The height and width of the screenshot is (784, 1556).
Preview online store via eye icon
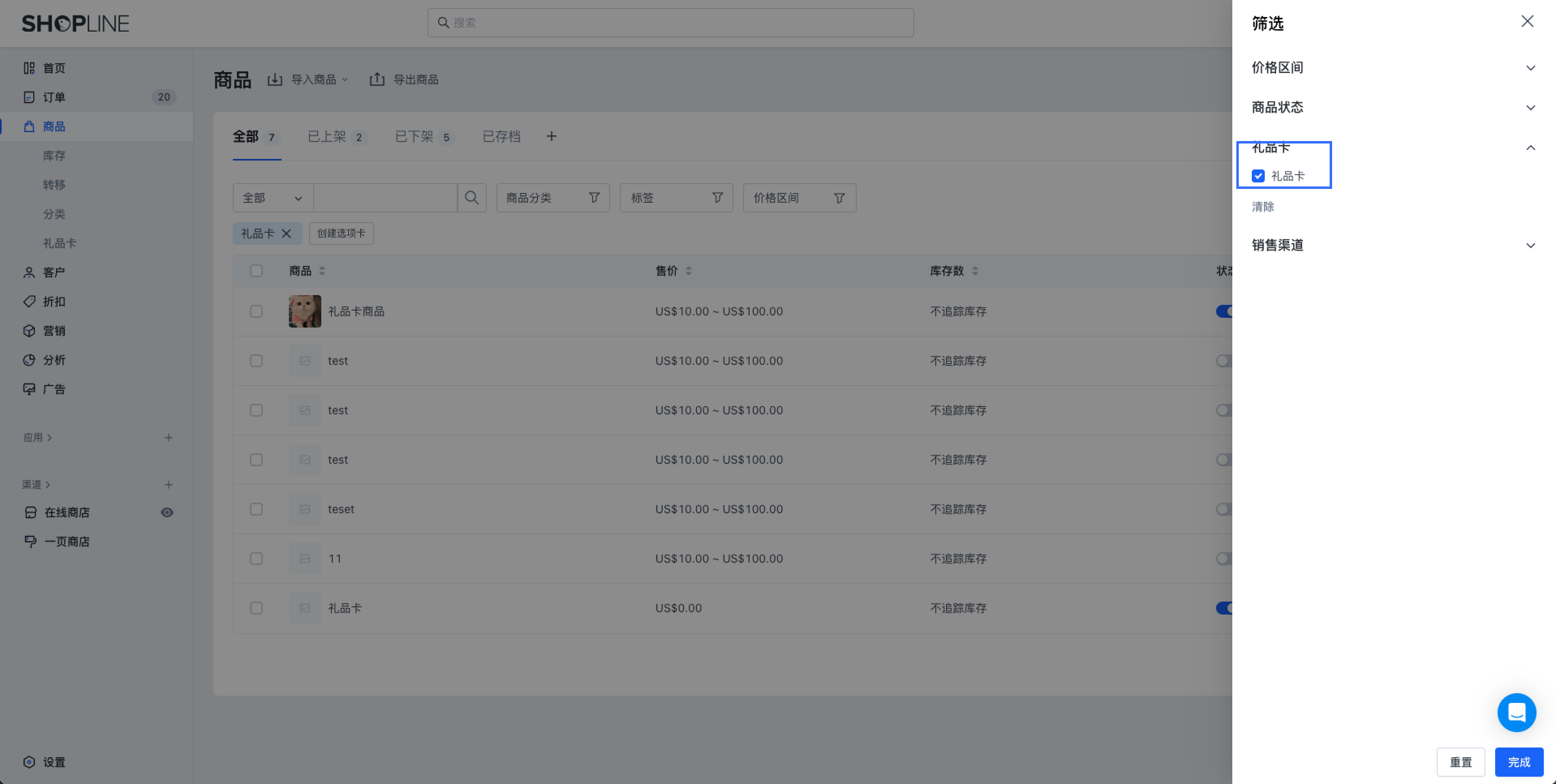pos(167,512)
